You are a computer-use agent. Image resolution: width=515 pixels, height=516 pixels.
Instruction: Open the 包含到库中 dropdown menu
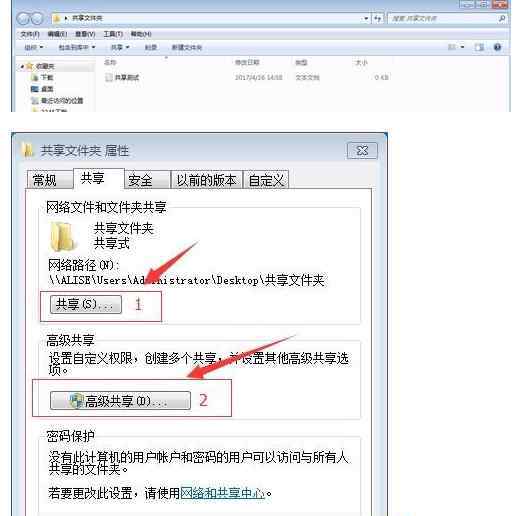77,47
